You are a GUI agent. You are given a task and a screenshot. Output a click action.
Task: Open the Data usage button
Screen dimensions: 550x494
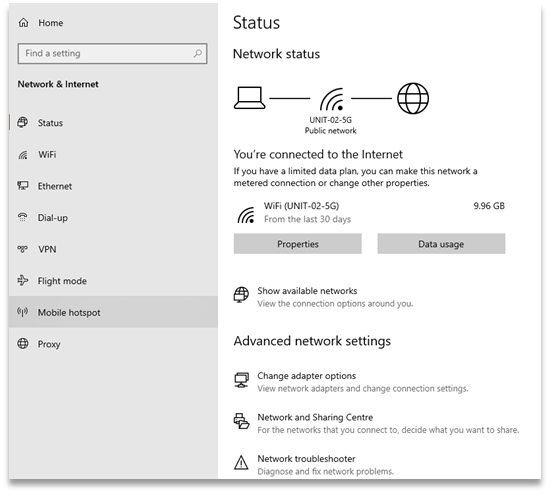pyautogui.click(x=441, y=244)
